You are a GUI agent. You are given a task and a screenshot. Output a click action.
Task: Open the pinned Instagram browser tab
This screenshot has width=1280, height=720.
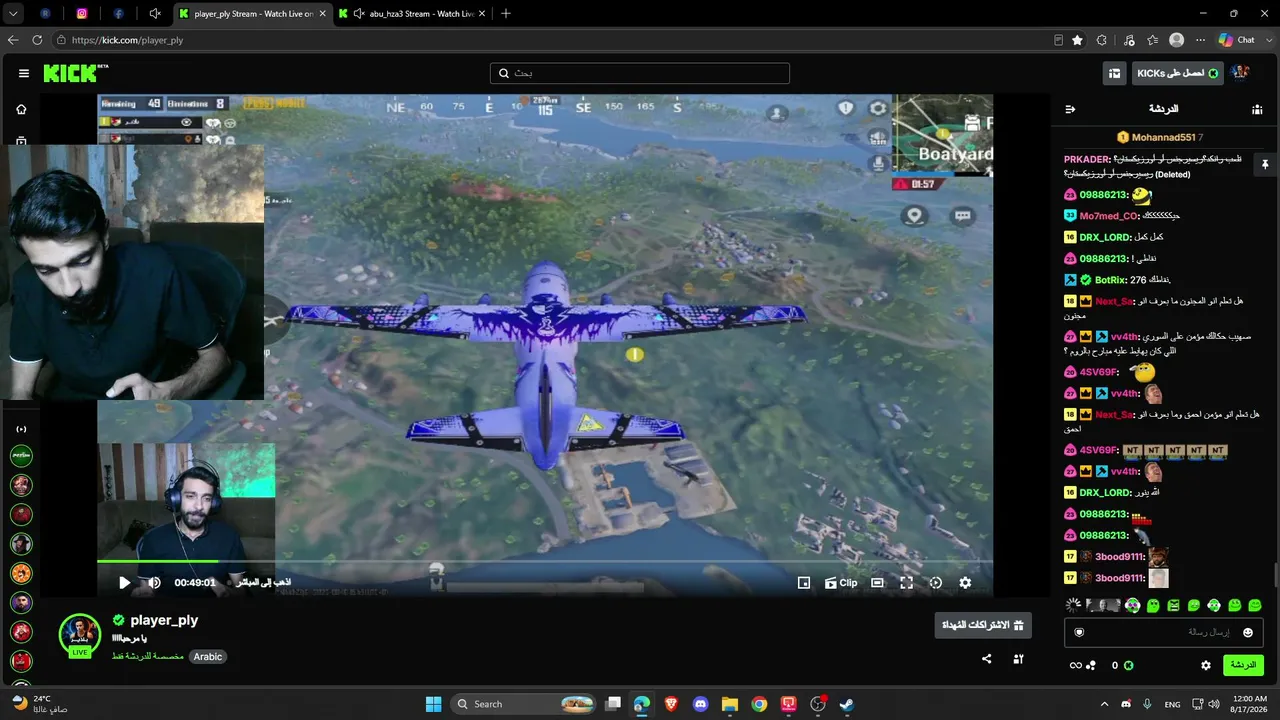tap(82, 14)
